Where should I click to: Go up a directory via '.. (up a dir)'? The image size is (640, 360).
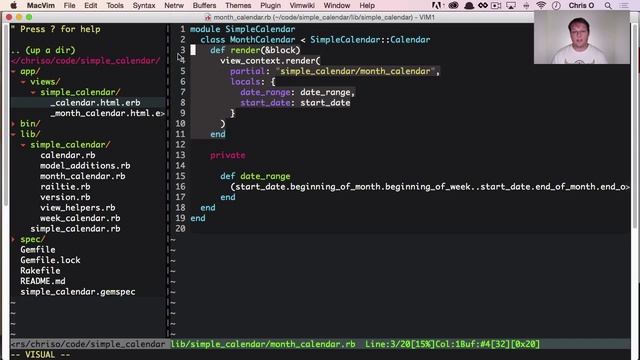tap(43, 50)
